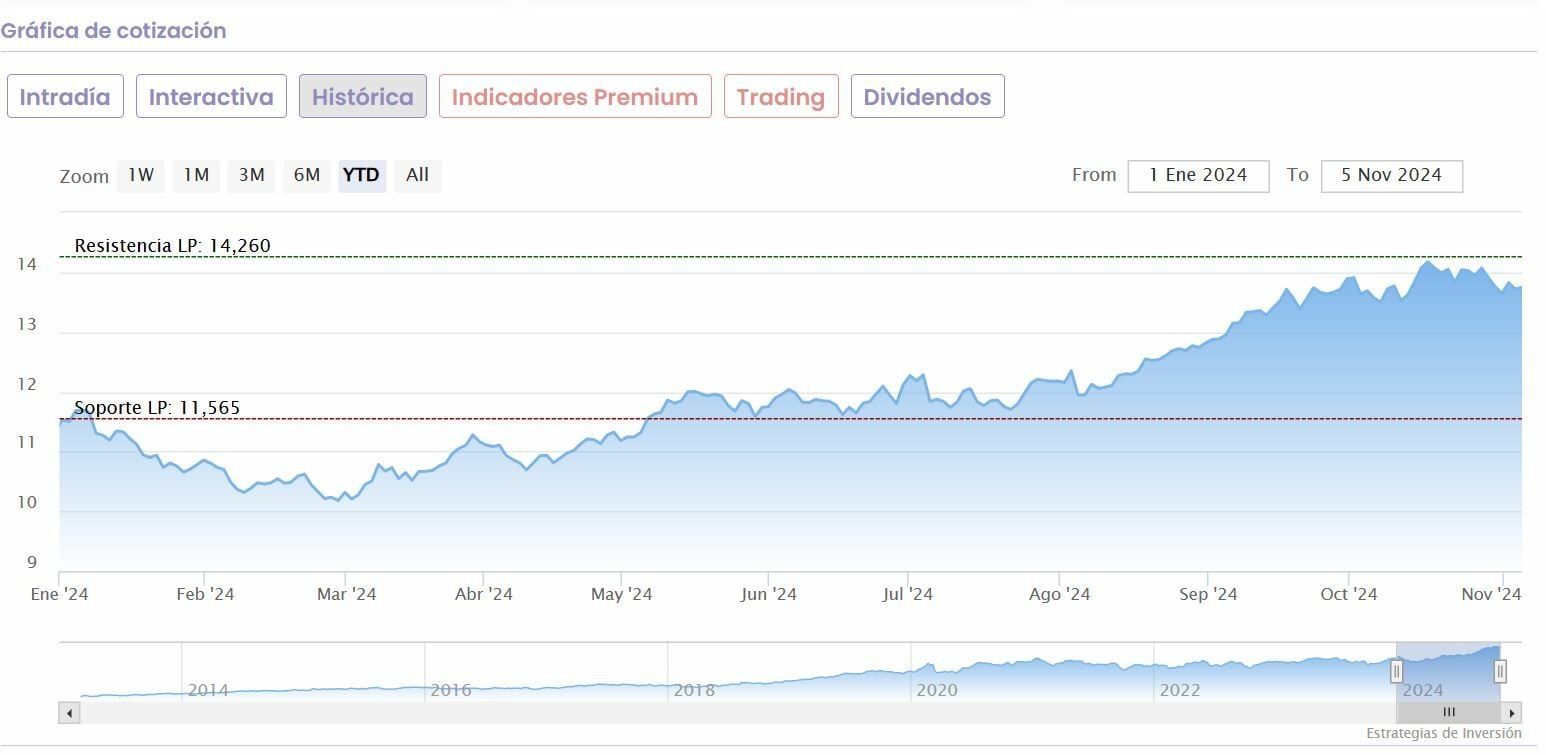Set zoom range to 6M
1546x755 pixels.
[306, 175]
